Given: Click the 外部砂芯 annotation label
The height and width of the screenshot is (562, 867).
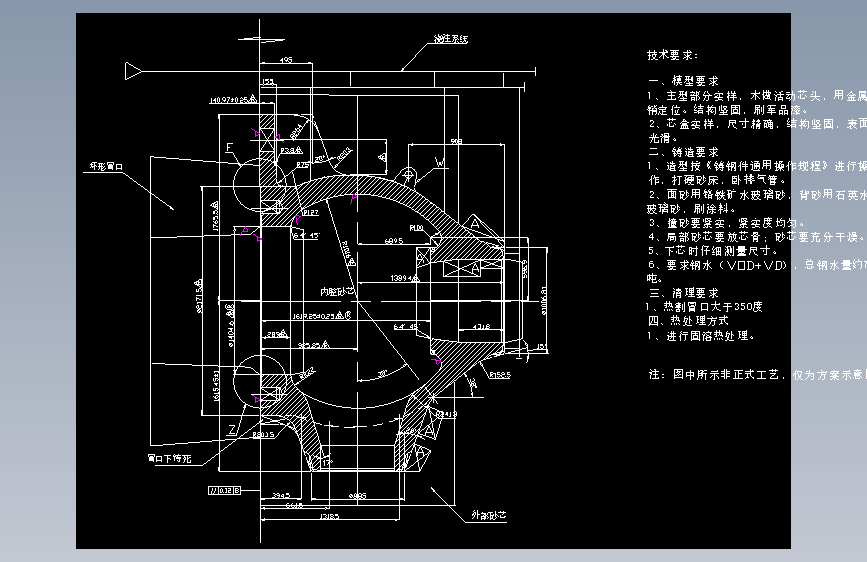Looking at the screenshot, I should (489, 515).
